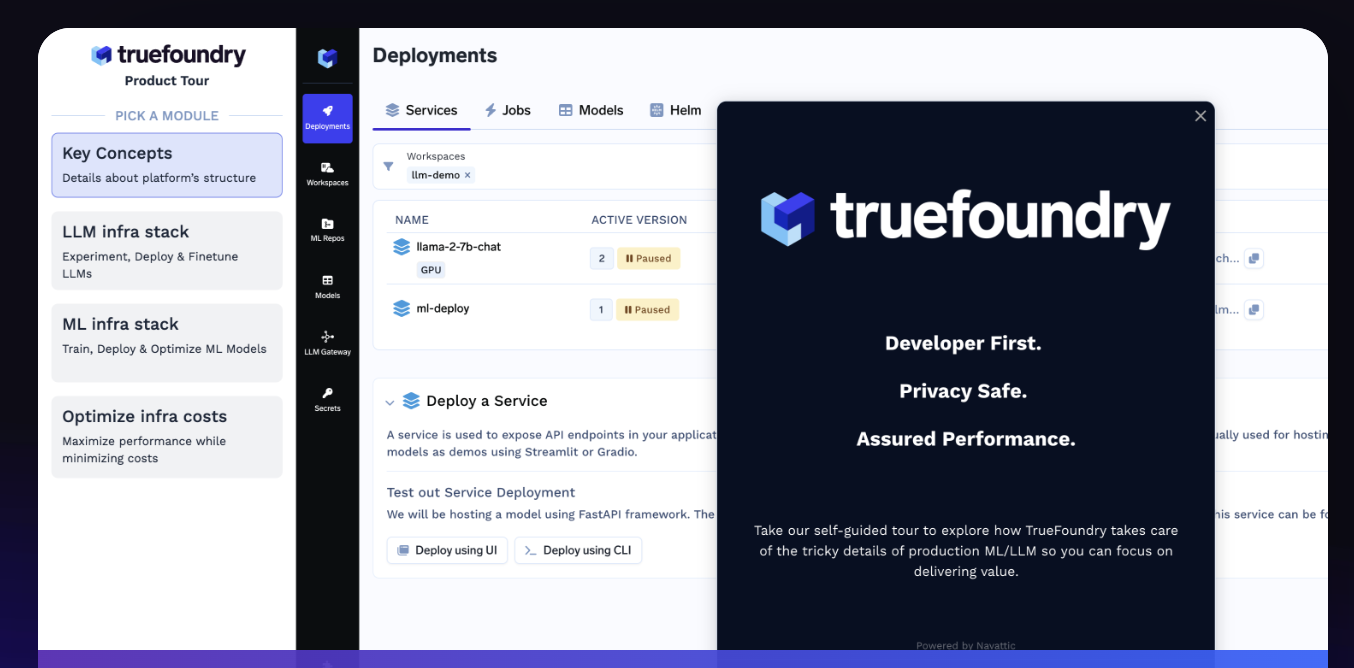The height and width of the screenshot is (668, 1354).
Task: Switch to the Jobs tab
Action: click(507, 110)
